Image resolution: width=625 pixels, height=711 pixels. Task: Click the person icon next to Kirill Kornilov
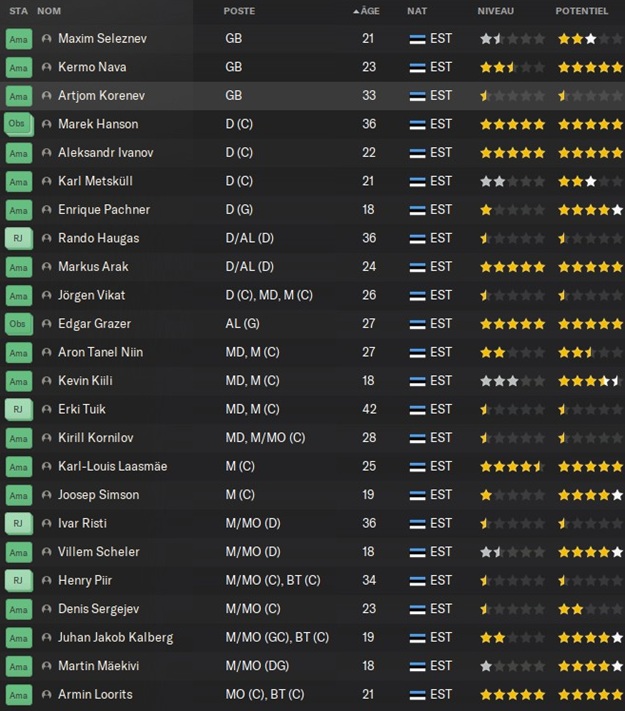click(46, 438)
